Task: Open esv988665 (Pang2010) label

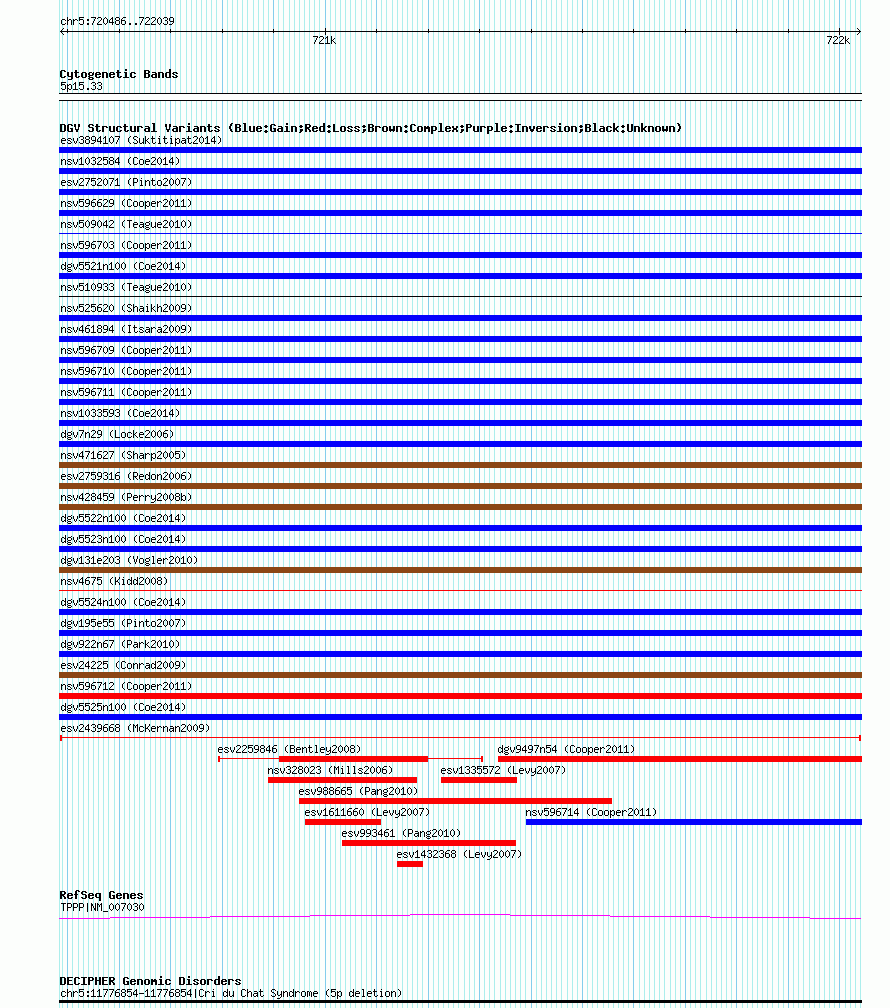Action: 358,791
